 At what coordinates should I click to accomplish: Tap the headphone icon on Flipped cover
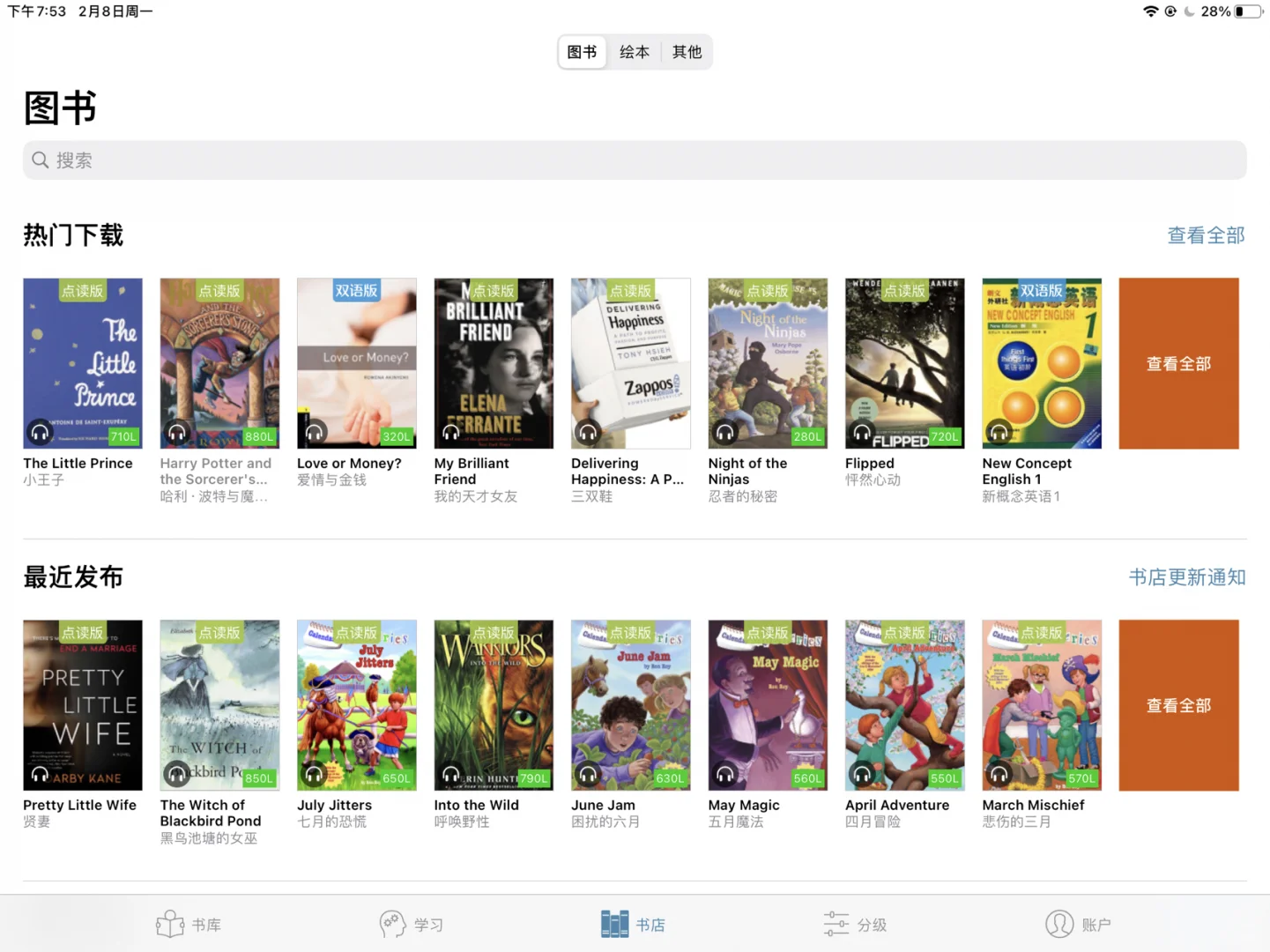[862, 432]
